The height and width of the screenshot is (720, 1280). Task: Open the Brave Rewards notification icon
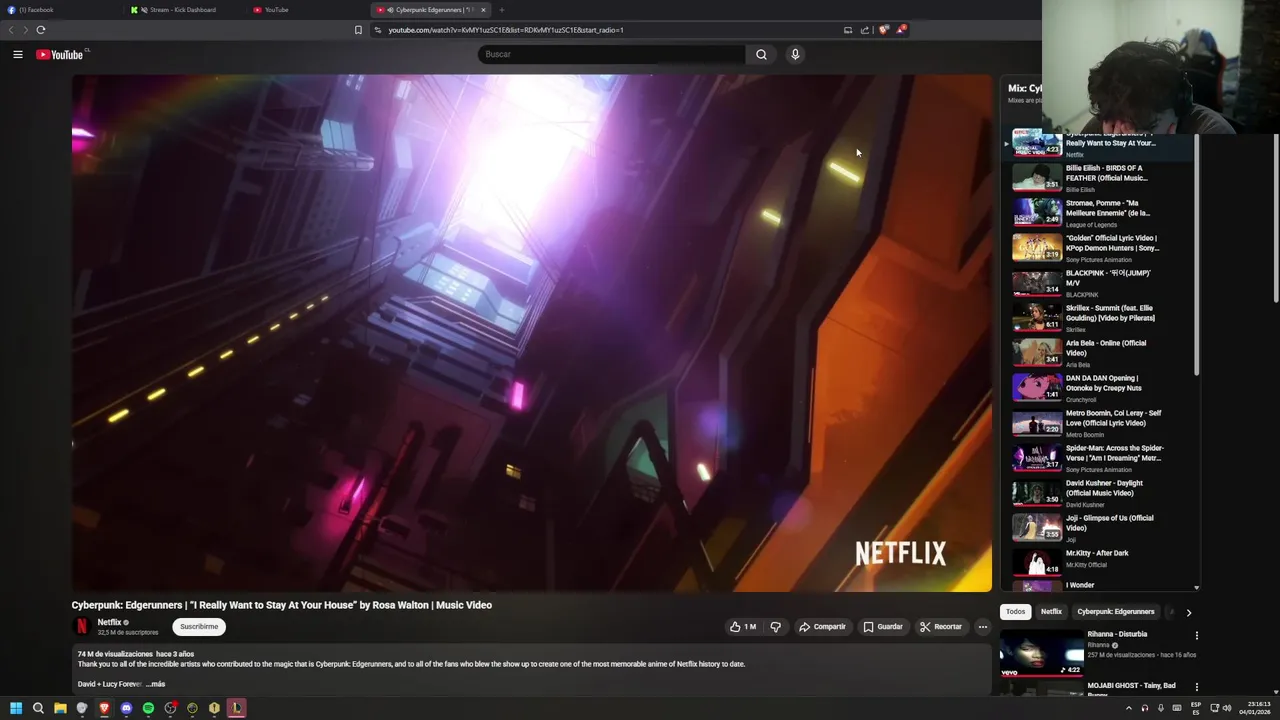(900, 30)
